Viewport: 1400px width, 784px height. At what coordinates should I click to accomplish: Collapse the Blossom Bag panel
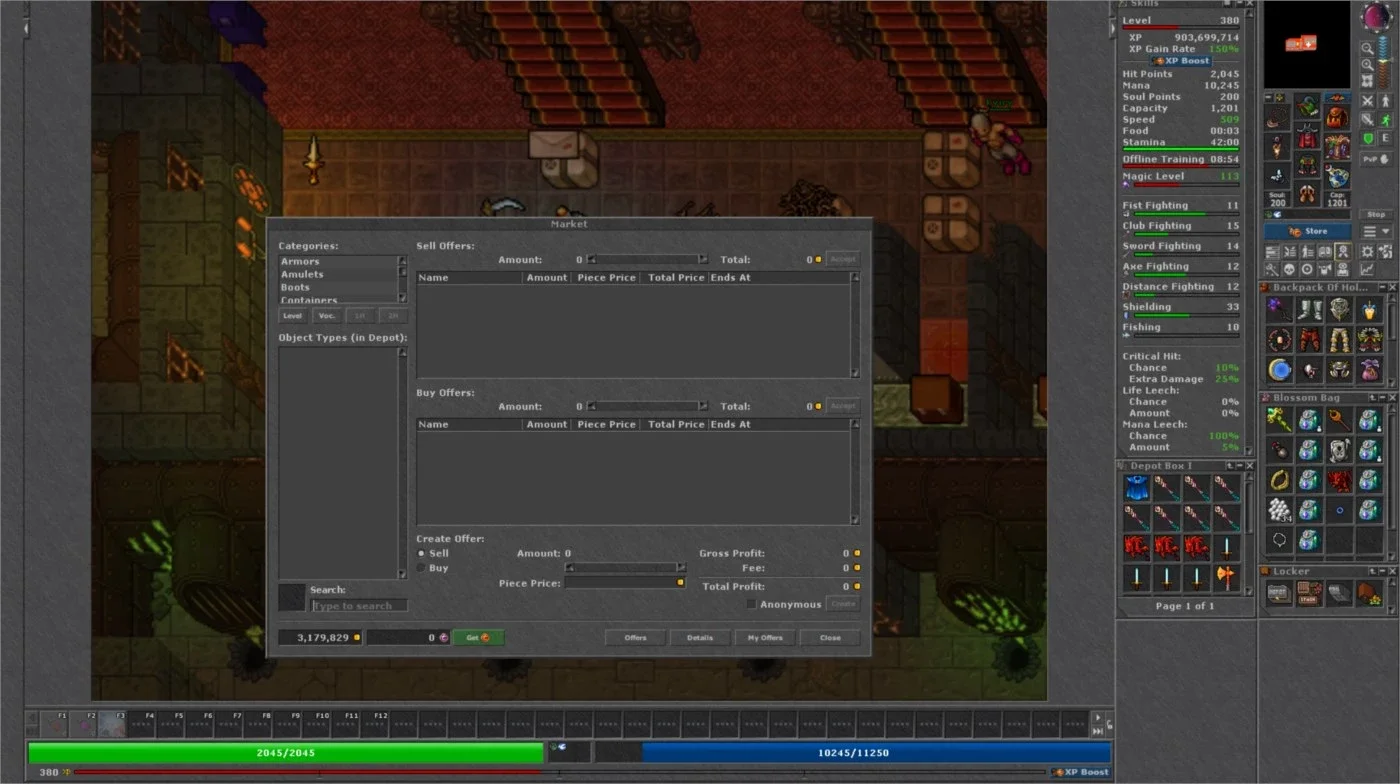[1381, 397]
